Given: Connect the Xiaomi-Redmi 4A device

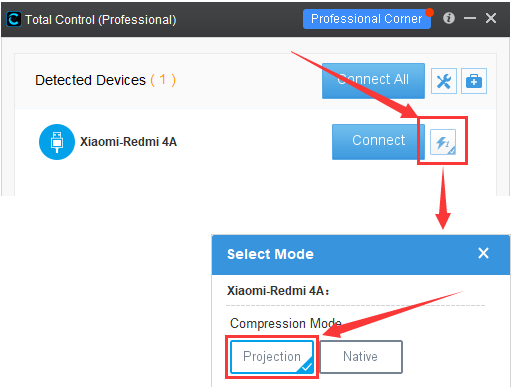Looking at the screenshot, I should (378, 142).
